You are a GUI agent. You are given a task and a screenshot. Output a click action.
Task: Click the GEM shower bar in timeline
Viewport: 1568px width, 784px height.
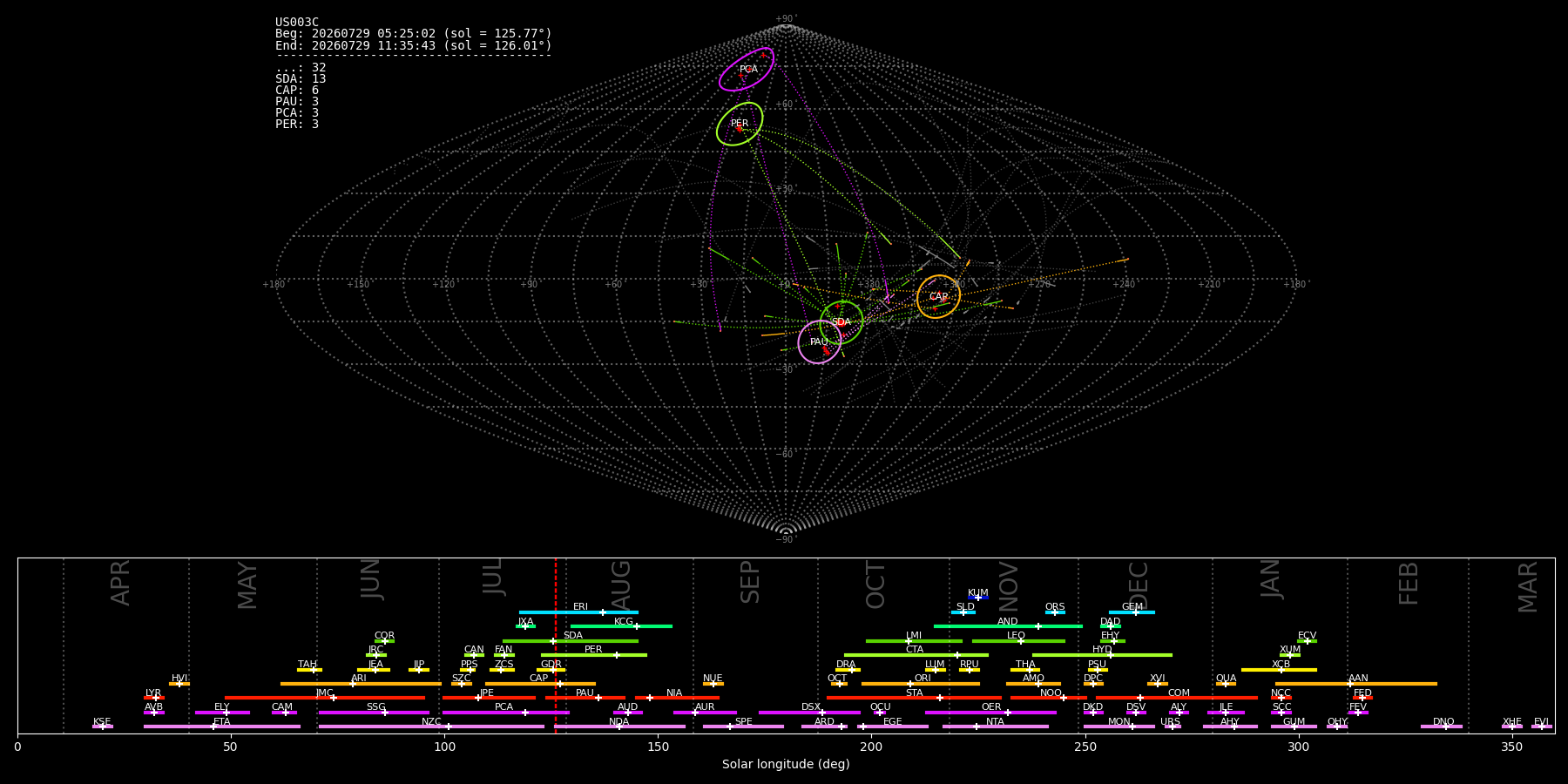pos(1132,612)
